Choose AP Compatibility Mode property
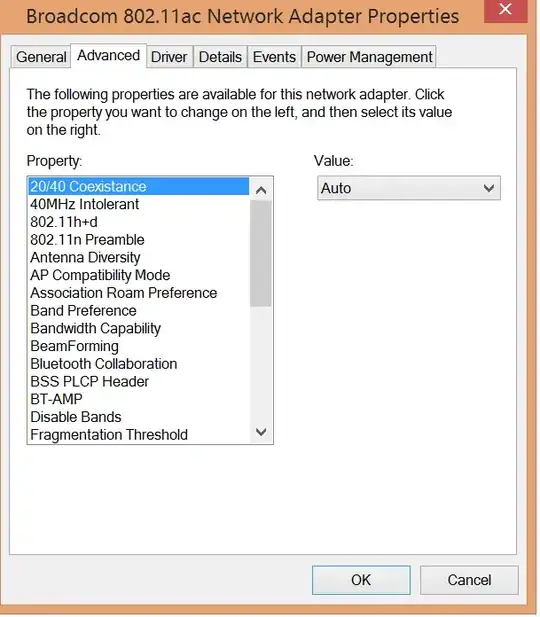This screenshot has height=617, width=540. [139, 275]
